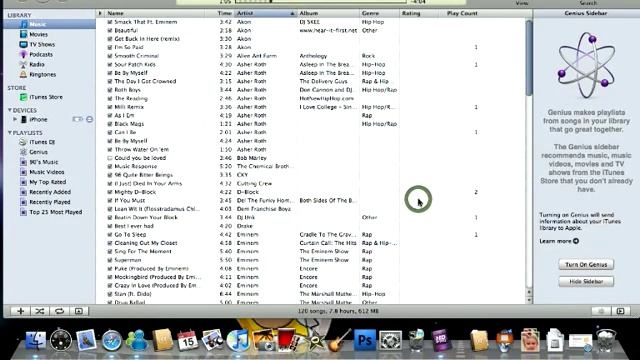Uncheck the Go To Sleep song
Image resolution: width=640 pixels, height=360 pixels.
tap(109, 235)
